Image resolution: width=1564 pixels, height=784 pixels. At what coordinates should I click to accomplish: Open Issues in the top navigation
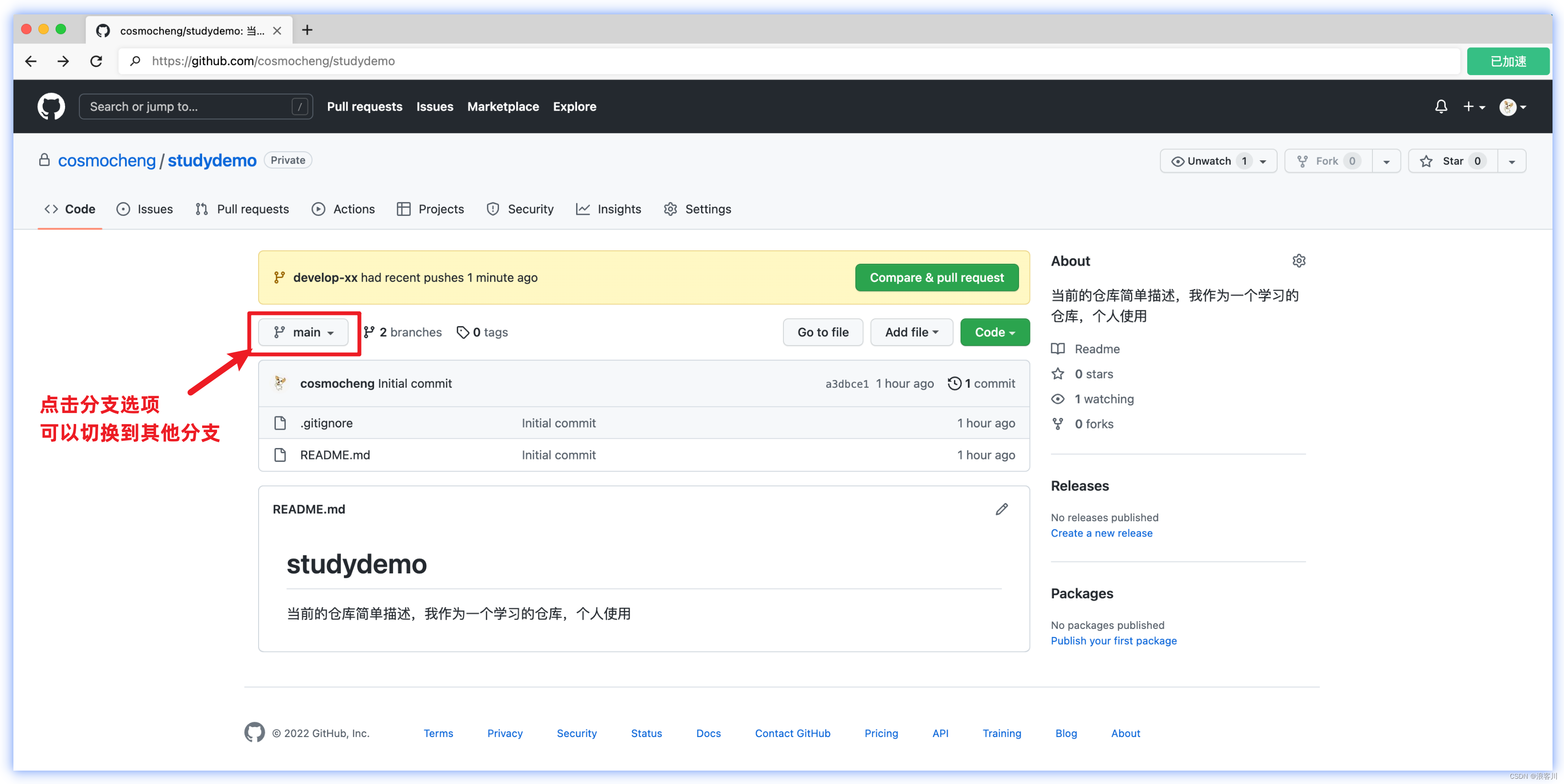435,107
